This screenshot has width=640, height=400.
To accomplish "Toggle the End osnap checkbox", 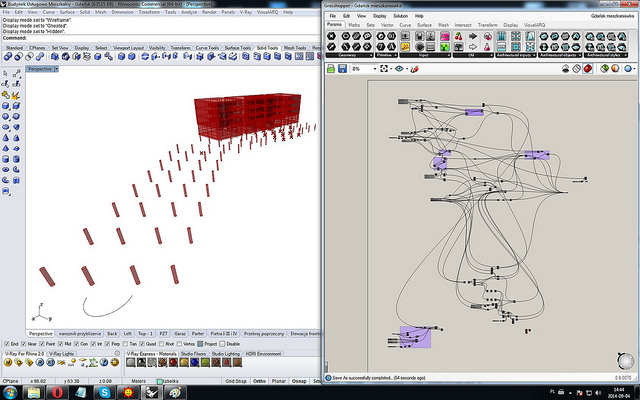I will click(6, 343).
